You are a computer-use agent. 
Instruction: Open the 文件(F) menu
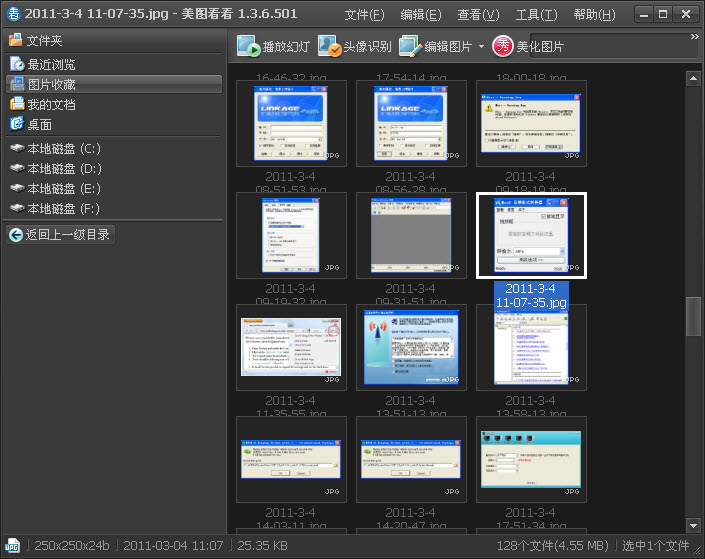364,15
